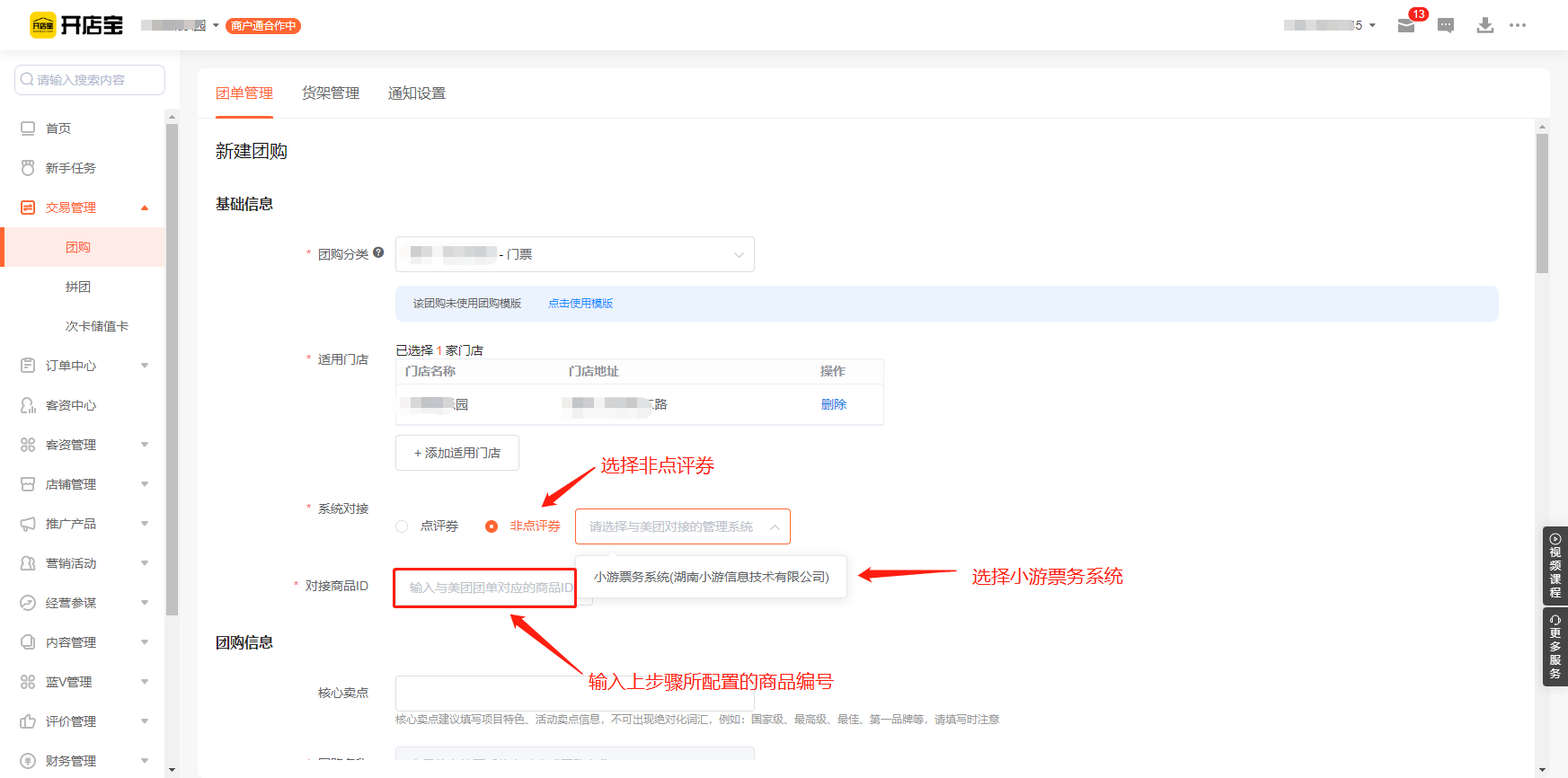This screenshot has width=1568, height=778.
Task: Click the 点击使用模版 link
Action: click(x=580, y=304)
